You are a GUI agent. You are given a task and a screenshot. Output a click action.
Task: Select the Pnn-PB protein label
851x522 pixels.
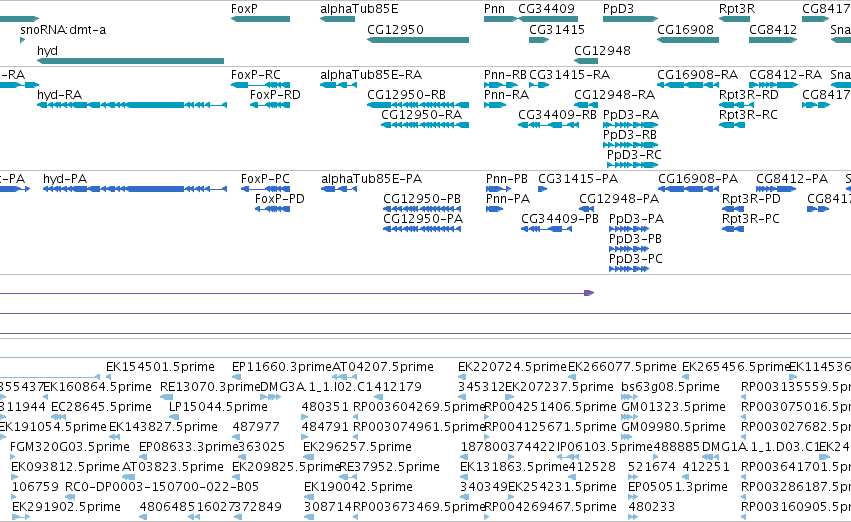(507, 179)
